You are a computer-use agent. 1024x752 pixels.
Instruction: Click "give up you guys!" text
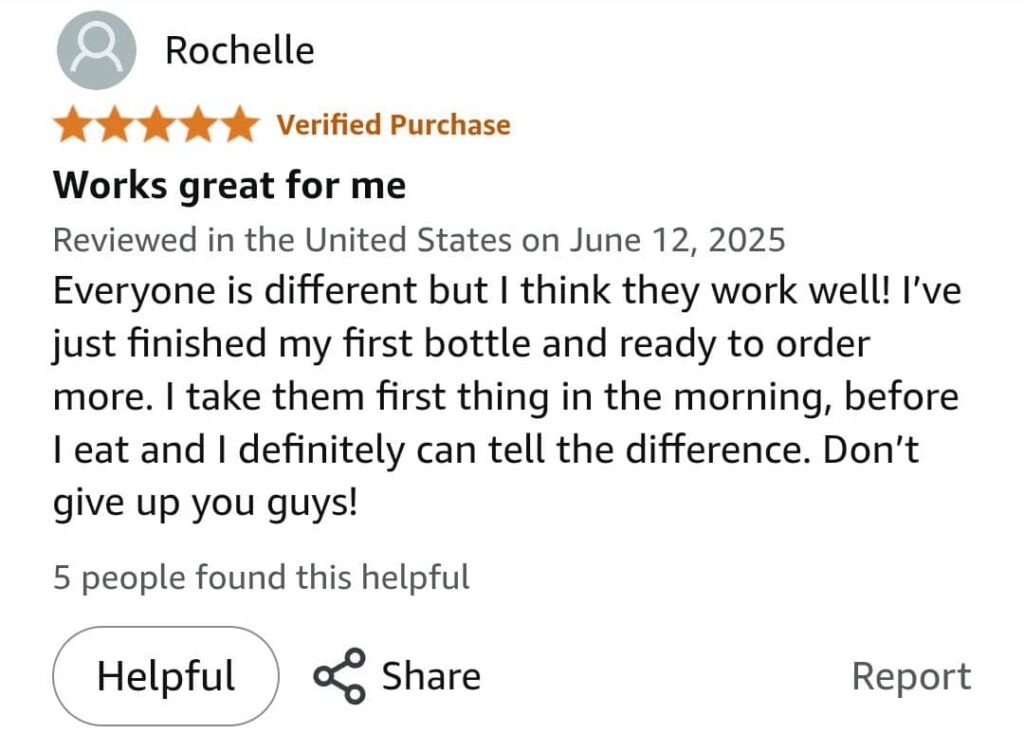point(204,503)
